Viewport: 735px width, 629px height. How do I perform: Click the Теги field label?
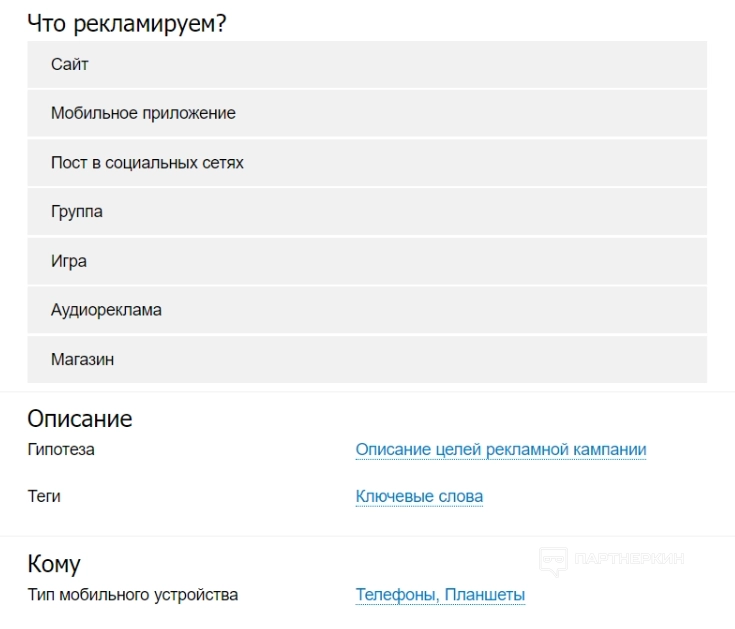pyautogui.click(x=44, y=496)
